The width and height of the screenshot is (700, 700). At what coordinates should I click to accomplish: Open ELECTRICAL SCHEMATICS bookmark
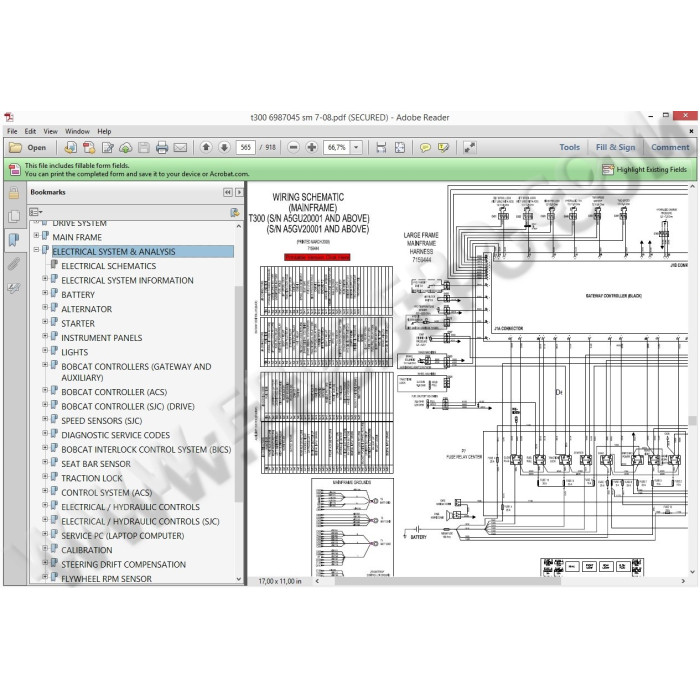108,266
